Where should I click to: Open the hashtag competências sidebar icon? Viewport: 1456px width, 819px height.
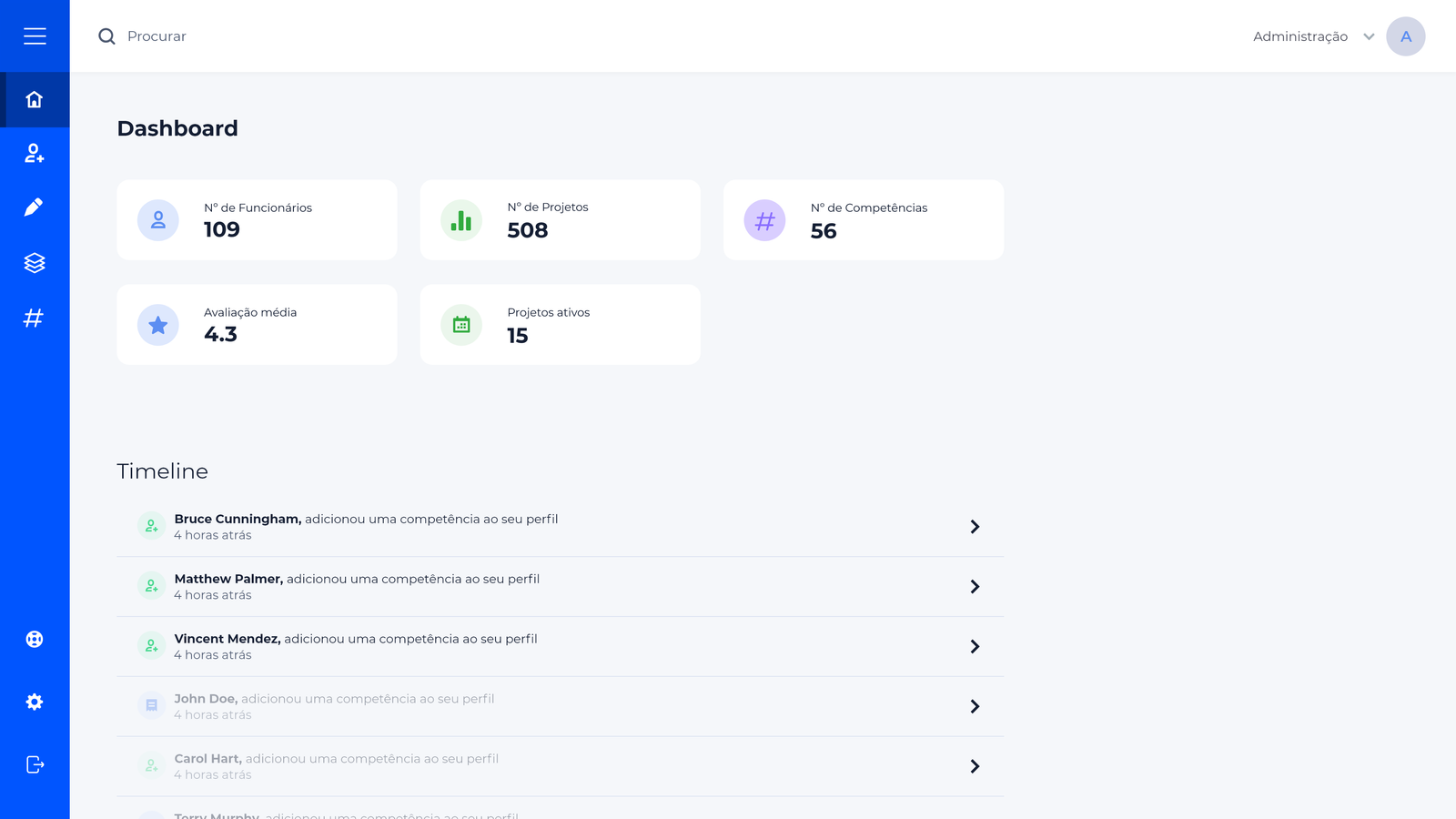pyautogui.click(x=34, y=318)
